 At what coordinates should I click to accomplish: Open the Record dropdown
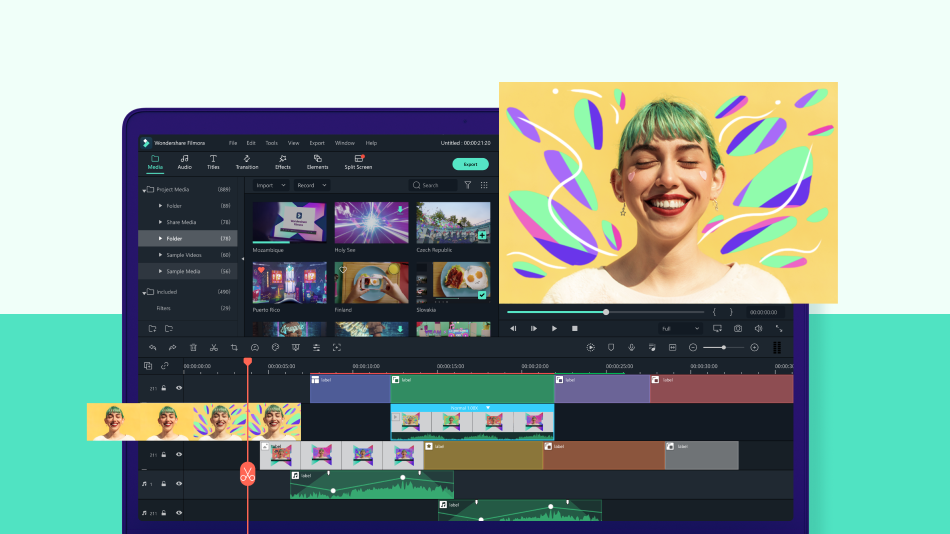click(x=311, y=185)
